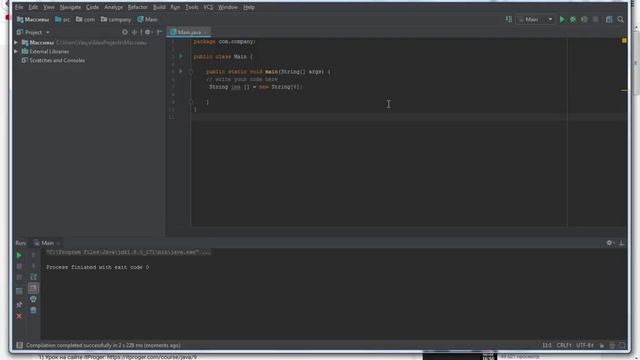Screen dimensions: 640x360
Task: Place caret on 'public class Main' line
Action: click(x=223, y=57)
